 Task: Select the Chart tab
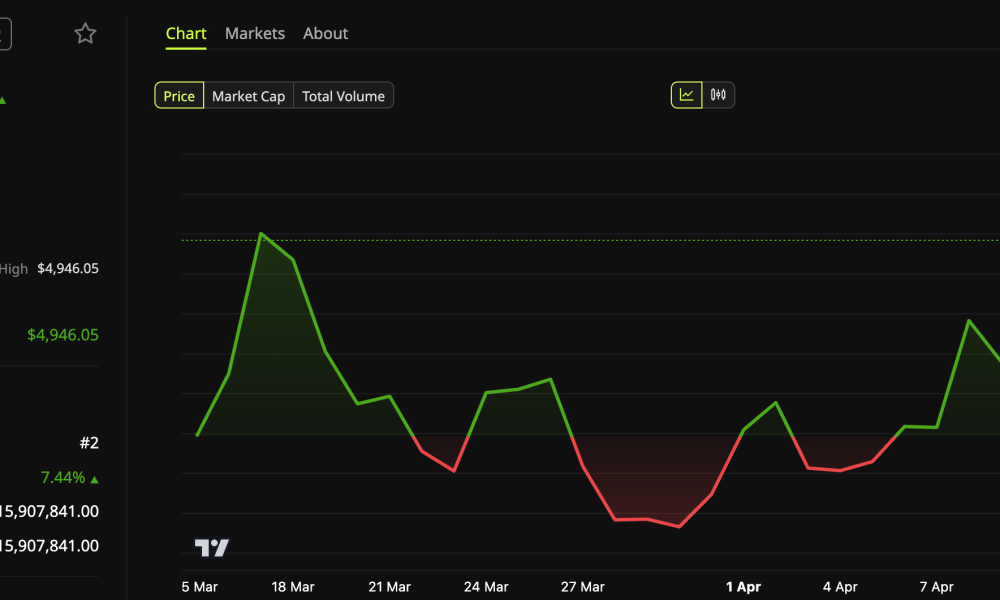point(186,33)
